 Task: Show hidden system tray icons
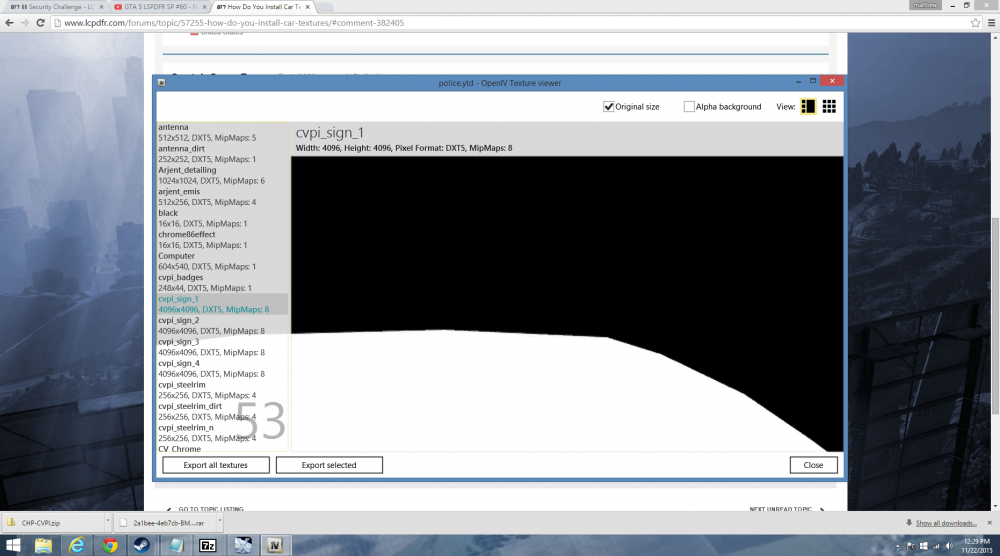click(x=898, y=546)
